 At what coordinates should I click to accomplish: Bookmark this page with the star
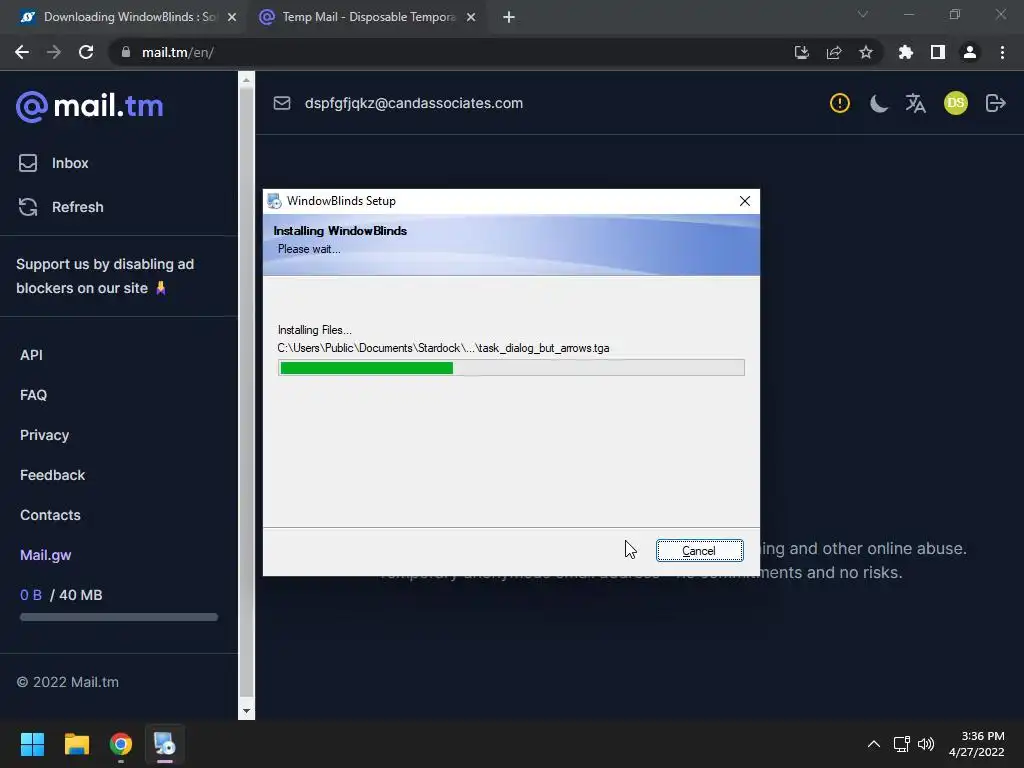(x=866, y=52)
